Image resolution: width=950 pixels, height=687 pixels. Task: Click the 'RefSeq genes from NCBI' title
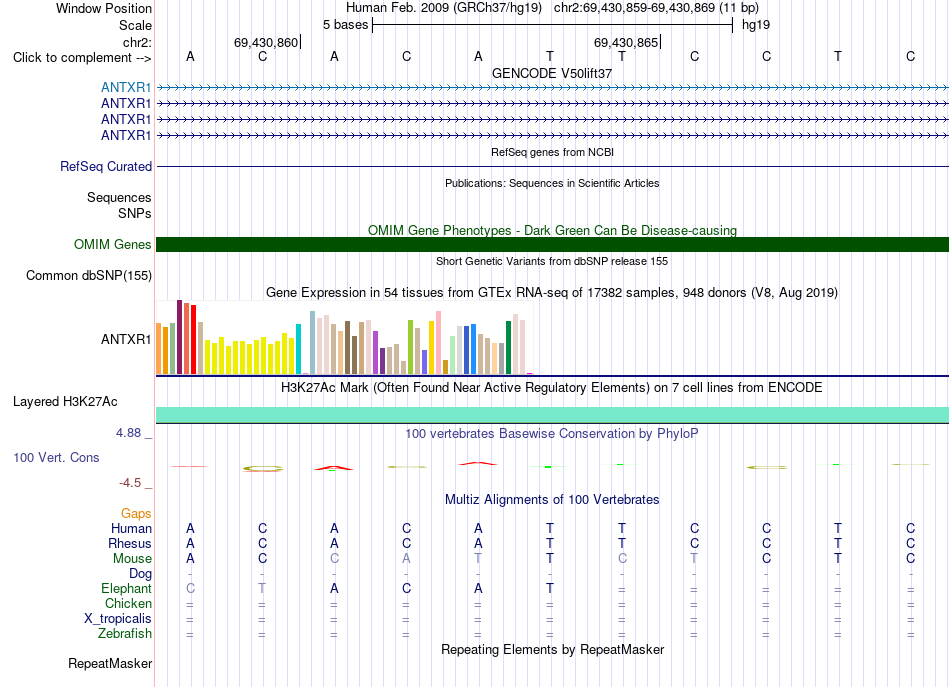[x=552, y=152]
